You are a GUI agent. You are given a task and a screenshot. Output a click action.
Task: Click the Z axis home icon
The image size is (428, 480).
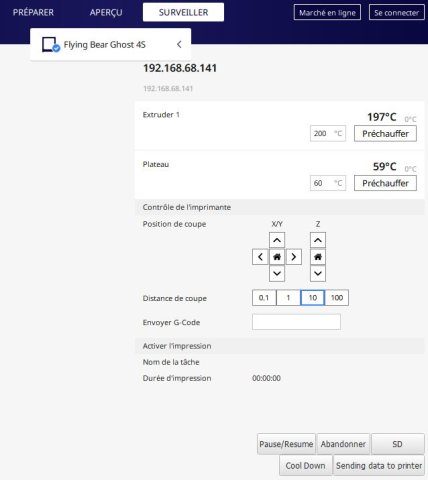(318, 257)
